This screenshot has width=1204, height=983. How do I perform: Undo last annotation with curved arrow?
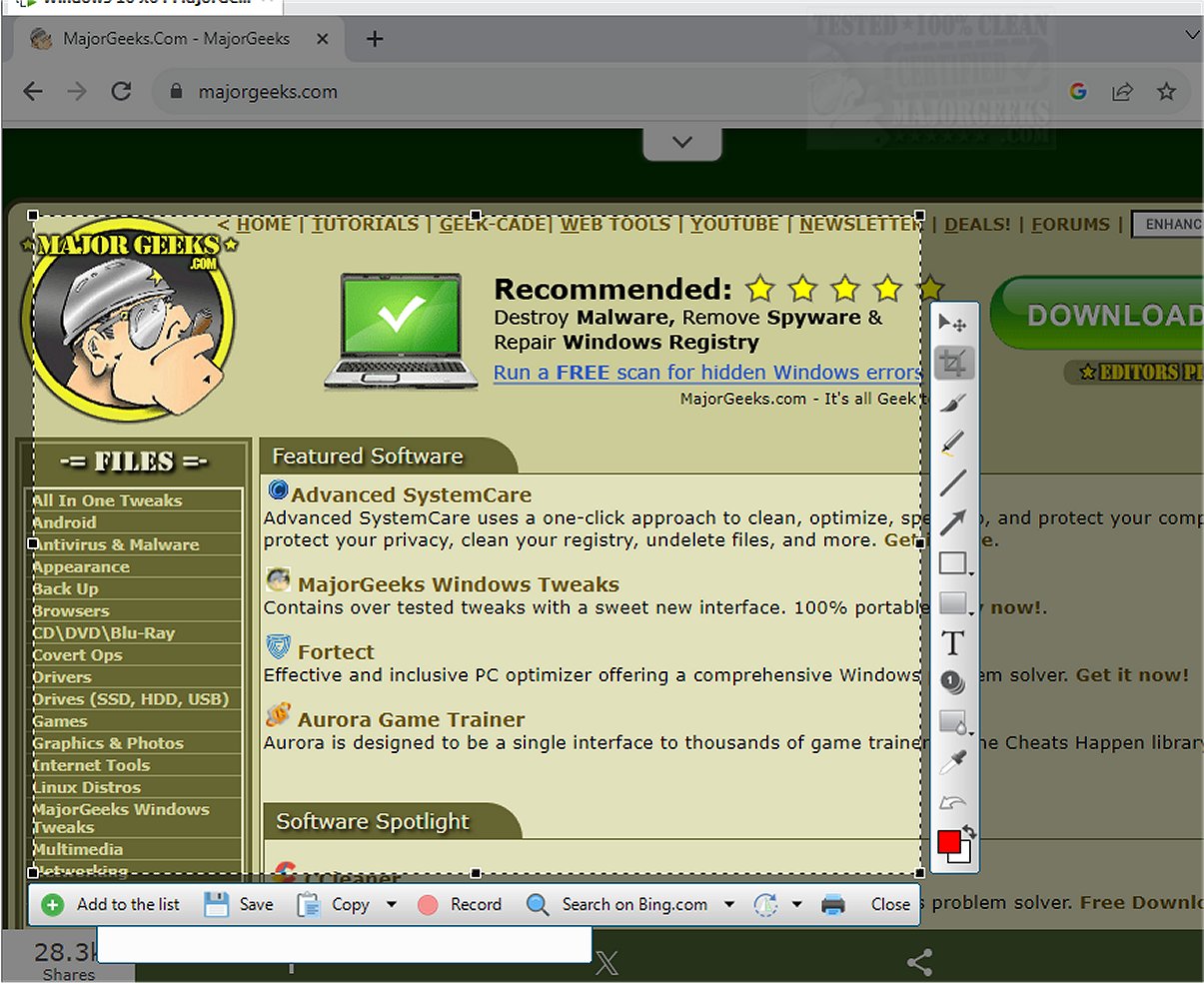pos(953,802)
